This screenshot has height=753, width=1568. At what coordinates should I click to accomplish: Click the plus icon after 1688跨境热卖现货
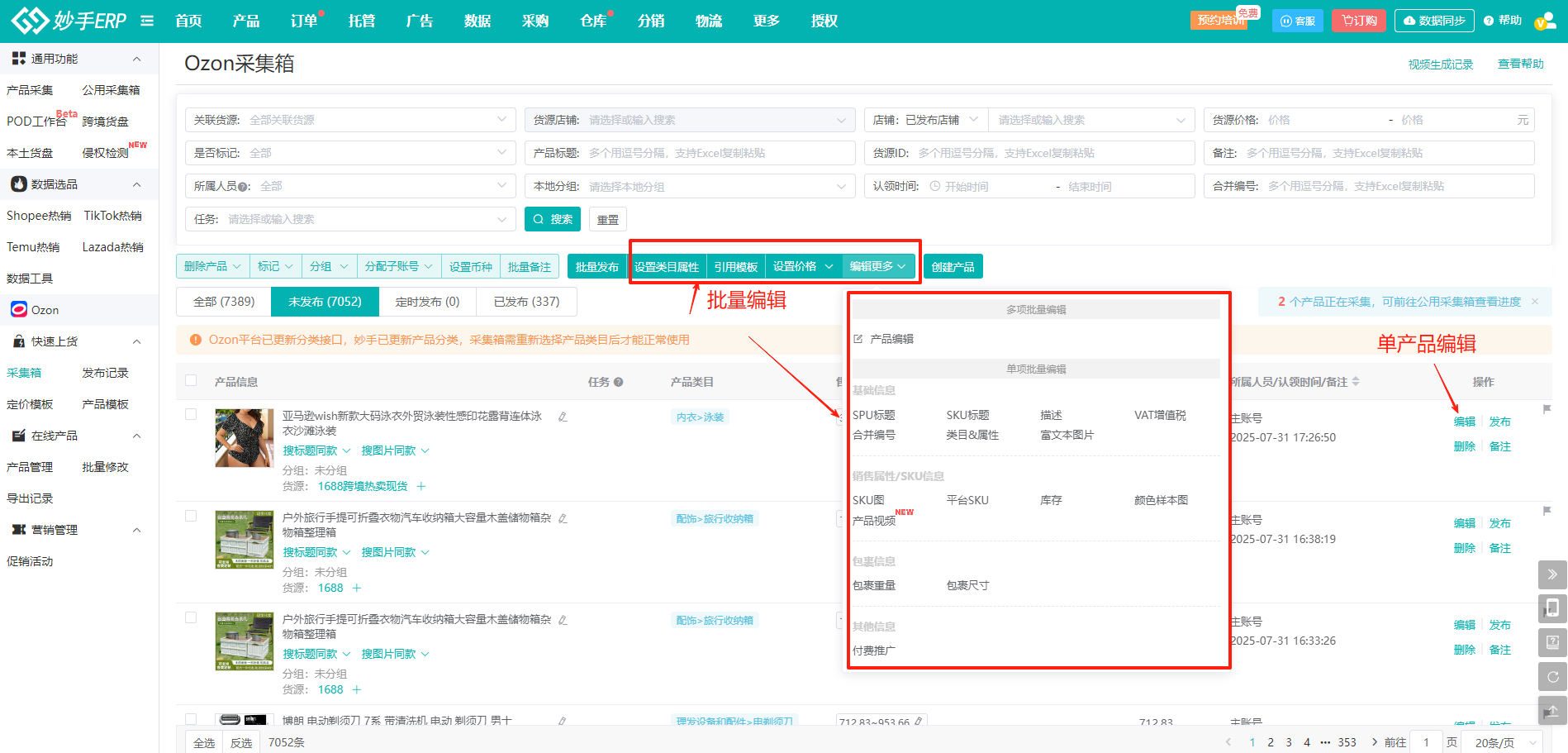pyautogui.click(x=421, y=486)
